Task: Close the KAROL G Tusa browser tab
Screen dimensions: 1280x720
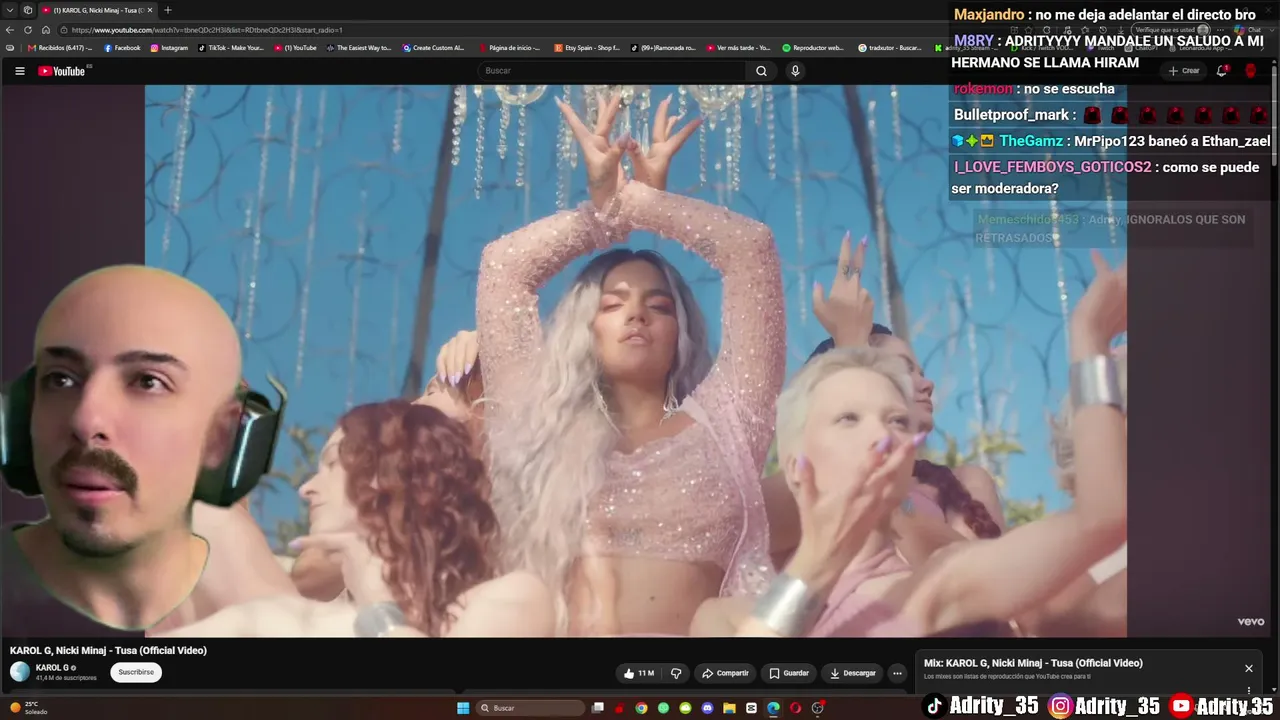Action: 150,10
